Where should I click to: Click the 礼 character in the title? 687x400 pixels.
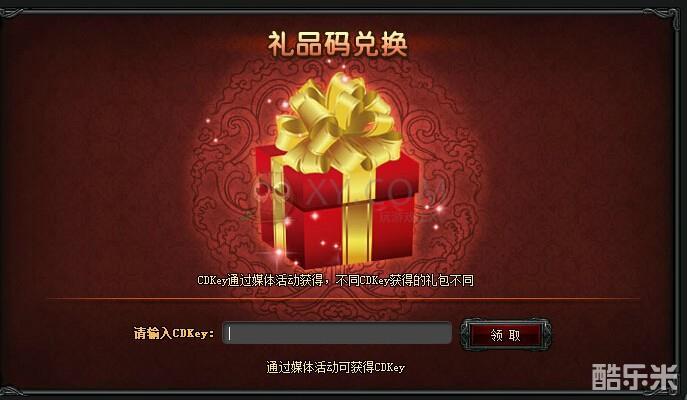(x=280, y=44)
